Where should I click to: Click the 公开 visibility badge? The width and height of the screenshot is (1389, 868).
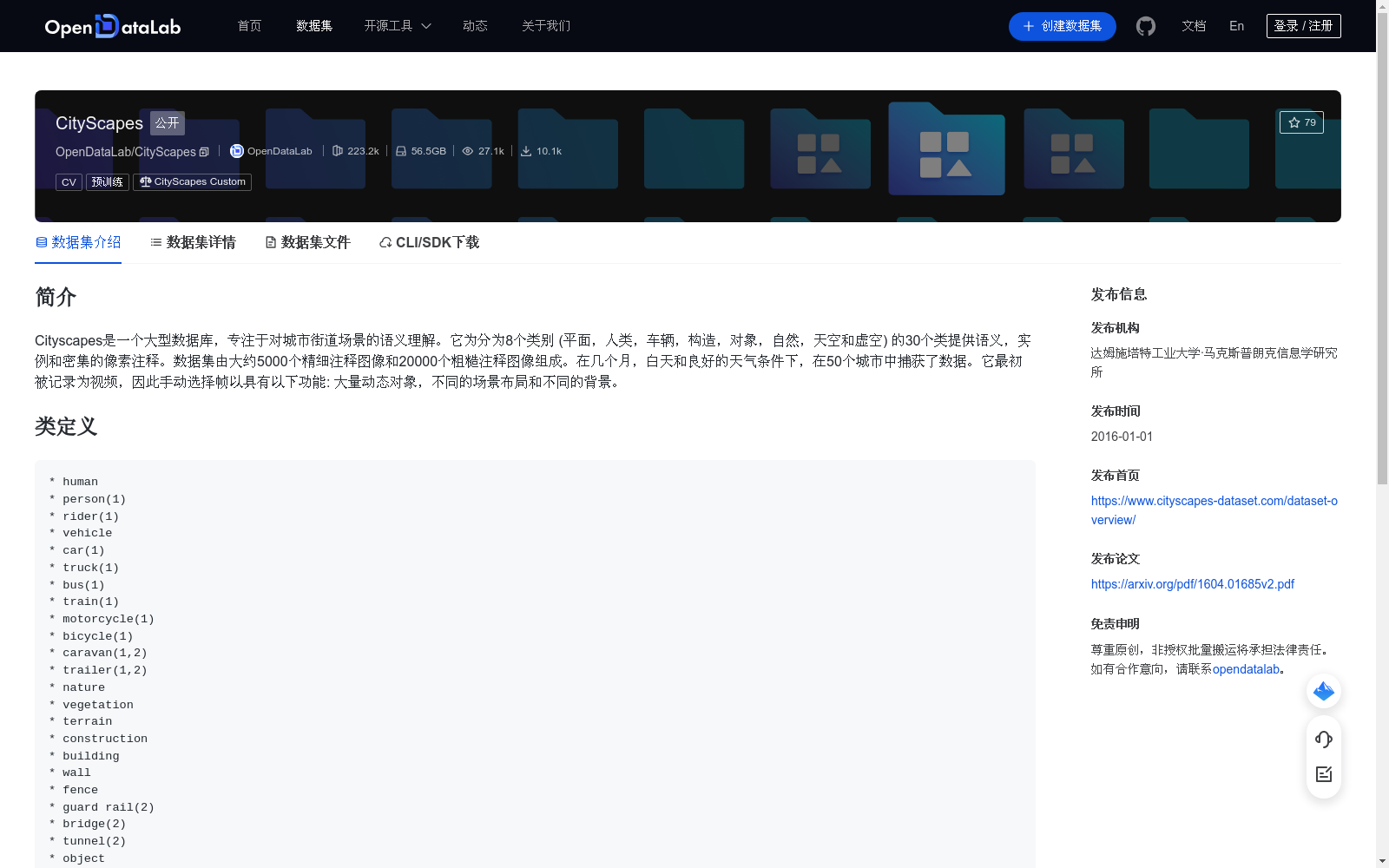coord(168,123)
